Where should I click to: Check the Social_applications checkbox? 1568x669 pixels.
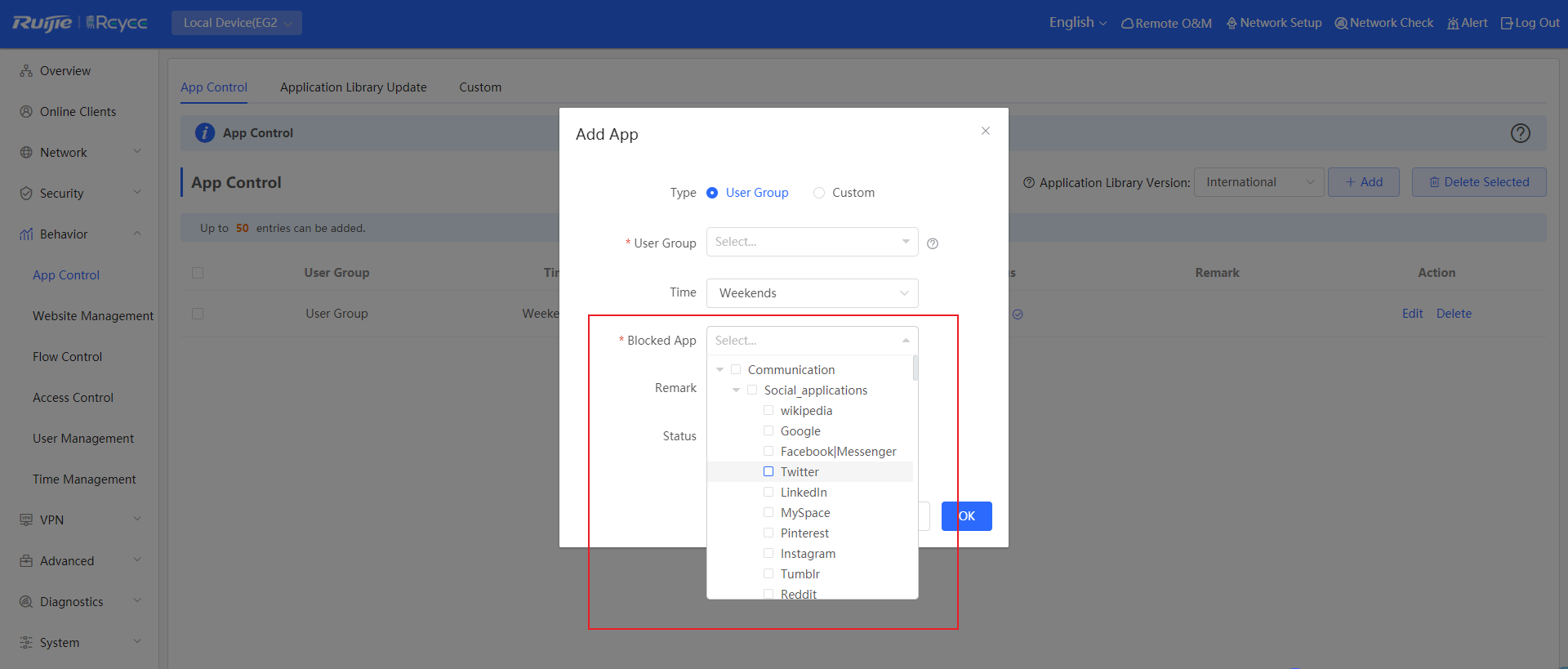[752, 390]
